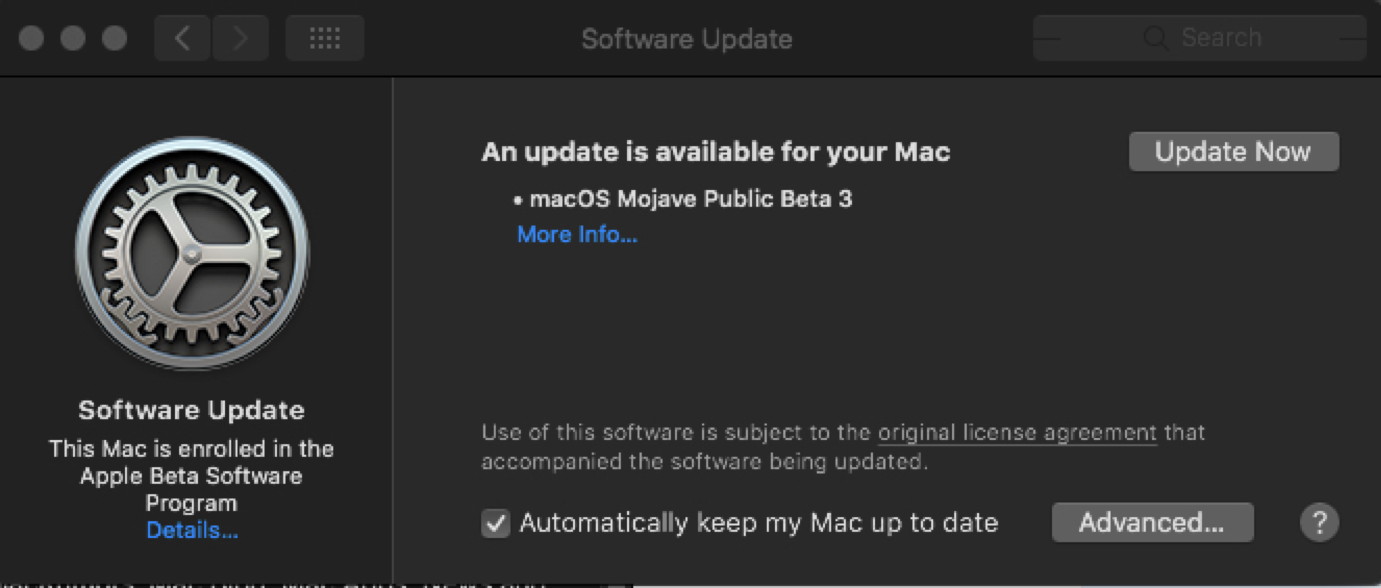Screen dimensions: 1381x588
Task: Open the original license agreement link
Action: tap(1017, 434)
